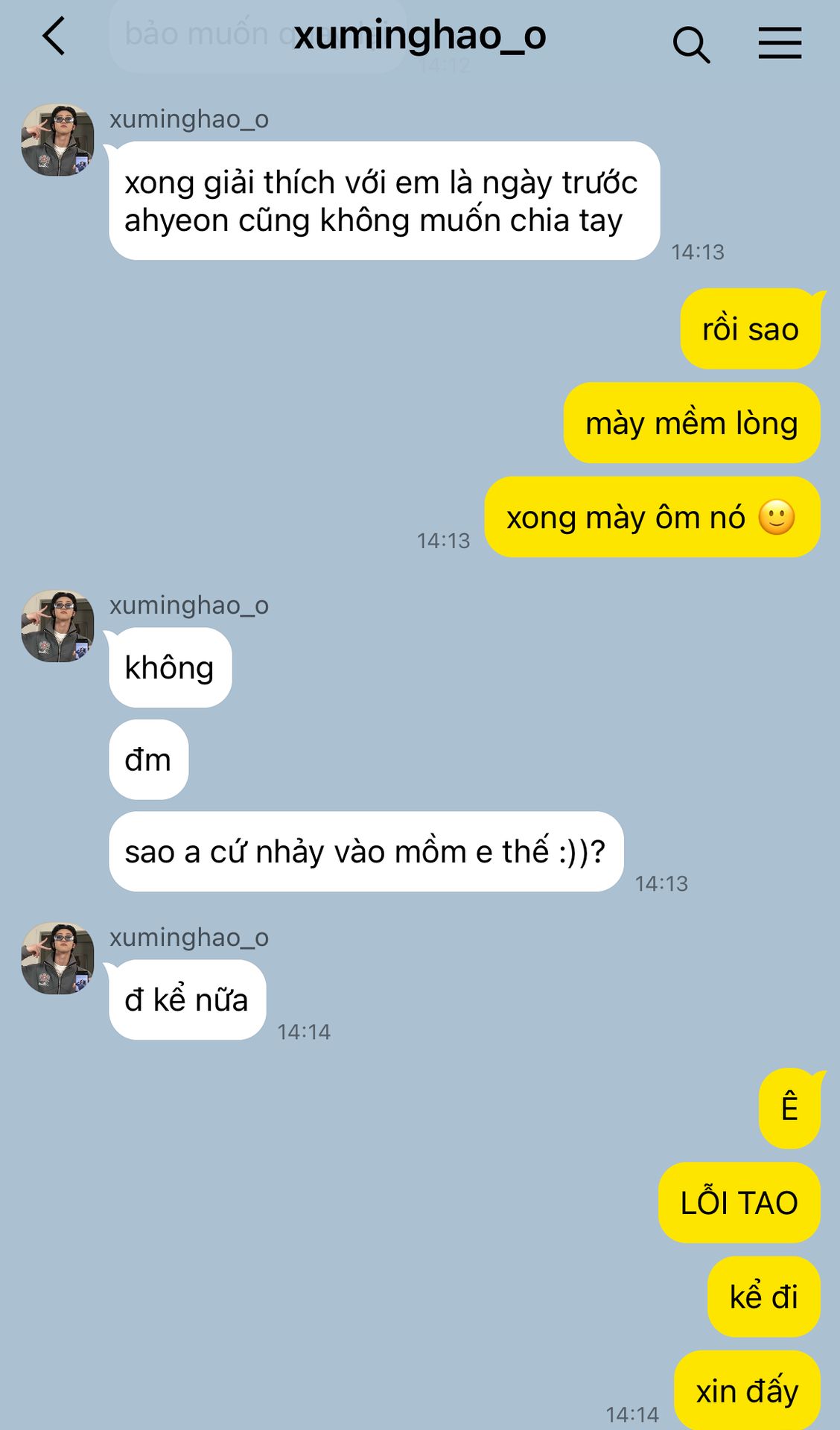Select the 'mày mềm lòng' message bubble

point(692,423)
